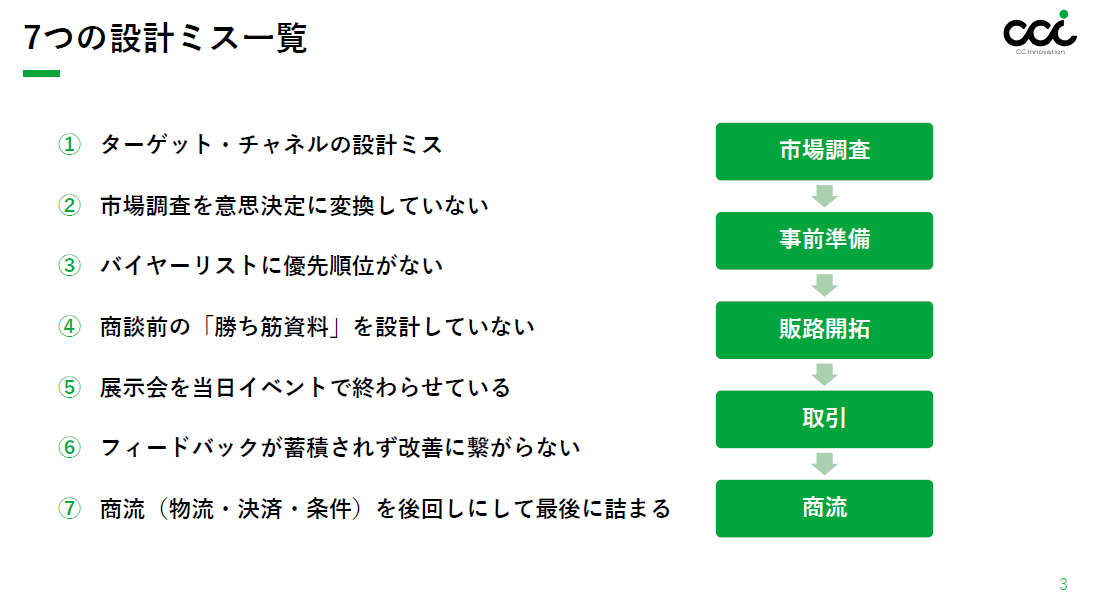Viewport: 1096px width, 610px height.
Task: Select the 商流 green box
Action: (824, 508)
